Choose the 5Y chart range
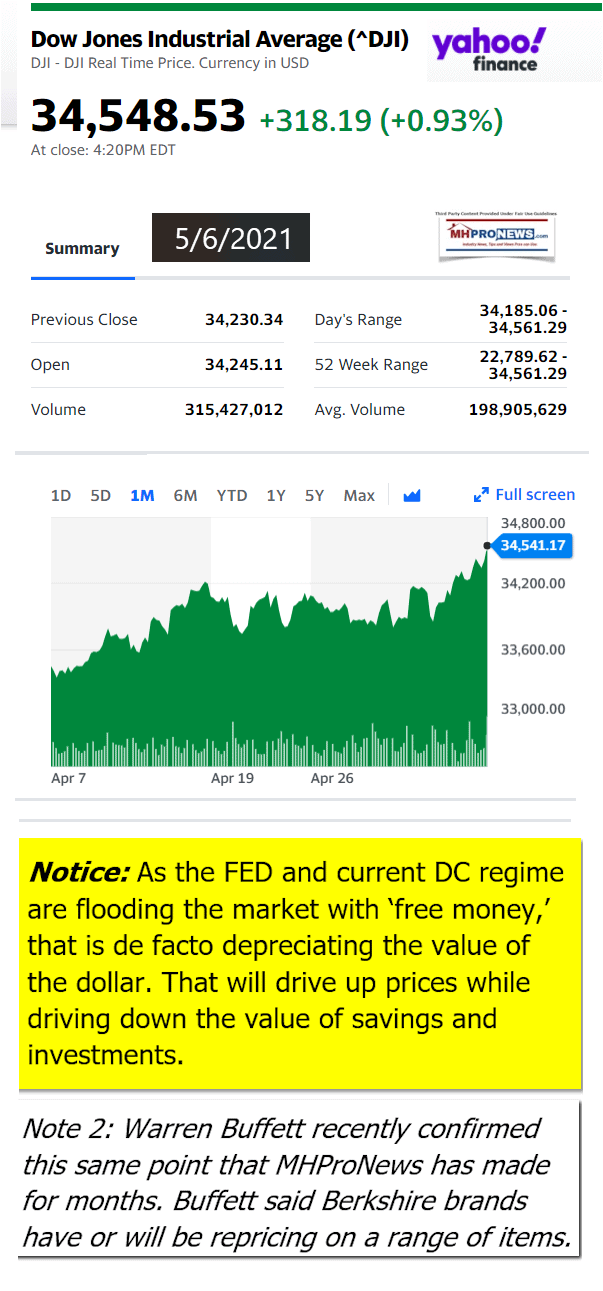603x1291 pixels. coord(314,495)
